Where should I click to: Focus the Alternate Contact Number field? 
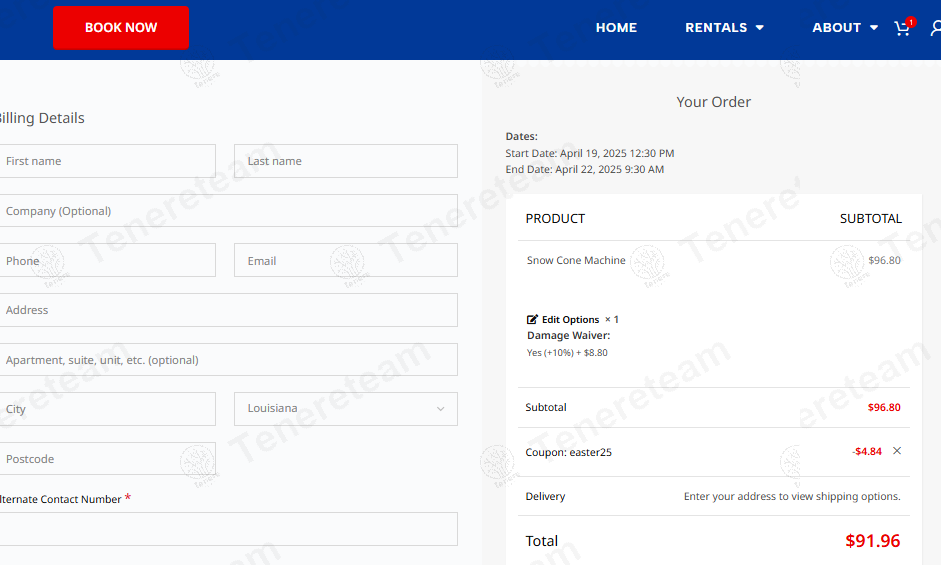[229, 529]
